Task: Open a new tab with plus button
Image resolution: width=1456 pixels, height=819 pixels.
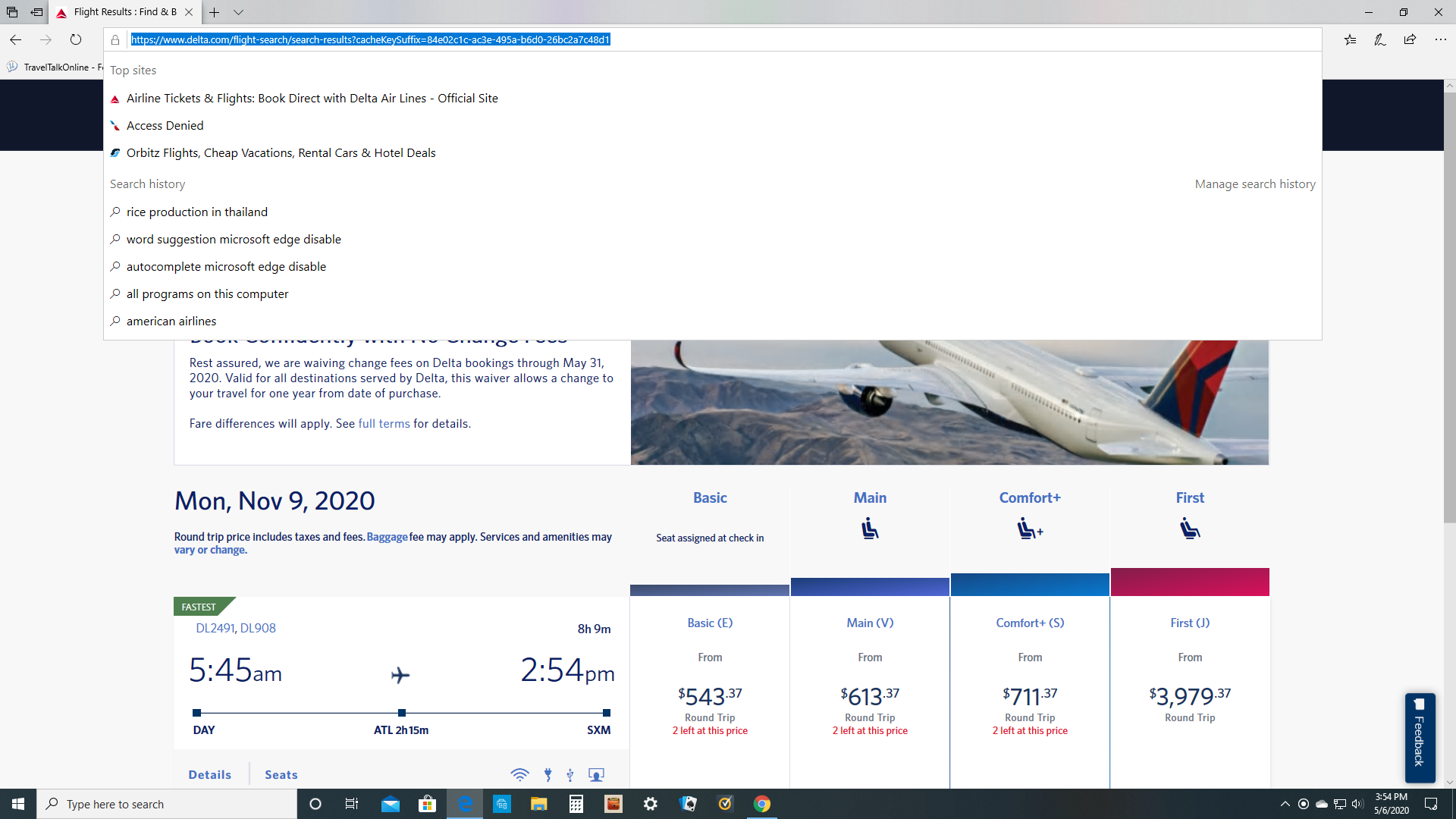Action: [x=215, y=12]
